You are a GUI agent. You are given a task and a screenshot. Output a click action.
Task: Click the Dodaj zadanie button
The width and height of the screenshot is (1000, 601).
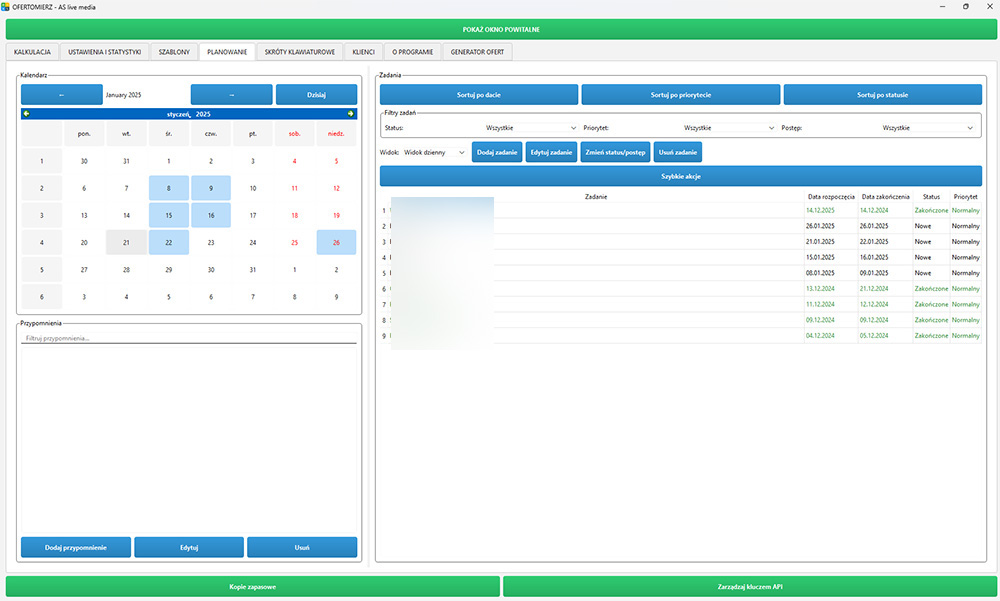tap(497, 152)
